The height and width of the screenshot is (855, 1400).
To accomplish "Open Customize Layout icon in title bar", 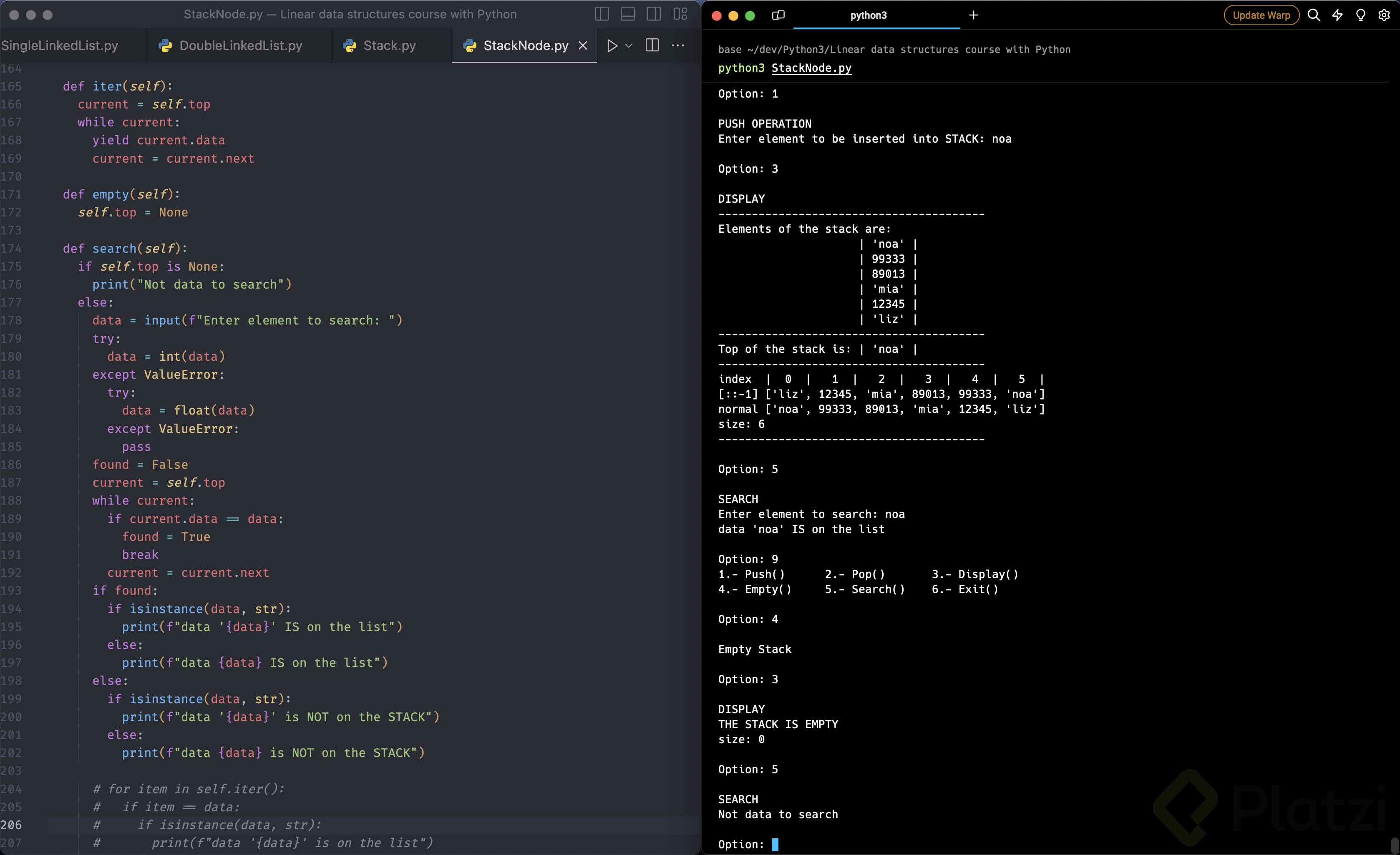I will click(680, 14).
